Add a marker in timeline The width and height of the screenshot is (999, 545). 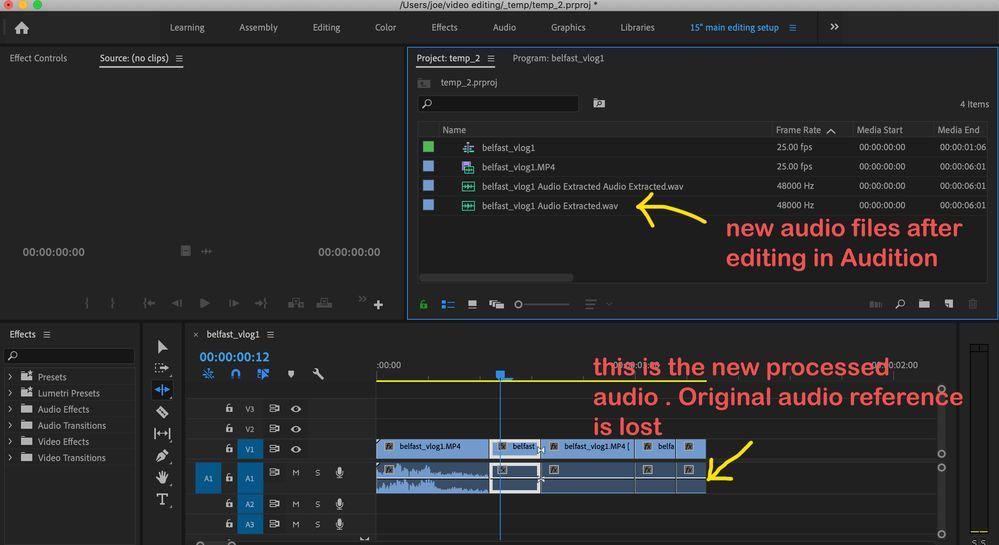[x=291, y=374]
